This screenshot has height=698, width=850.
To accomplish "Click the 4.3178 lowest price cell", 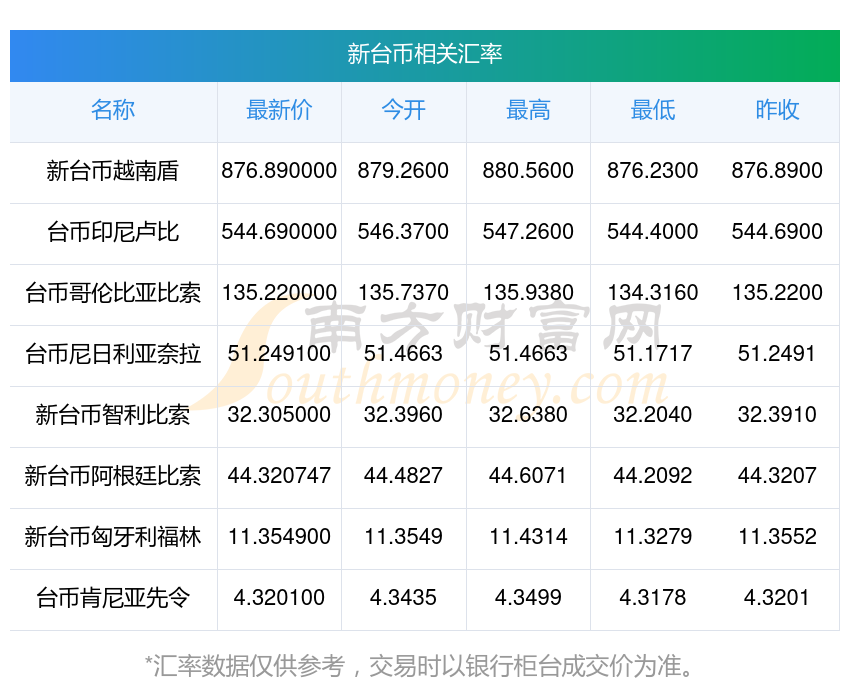I will pos(653,598).
